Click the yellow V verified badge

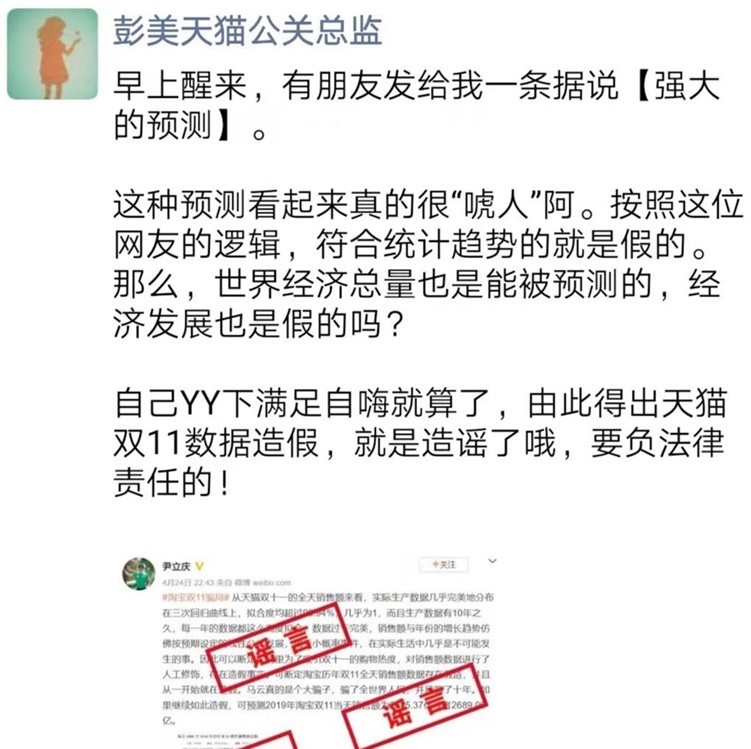199,567
